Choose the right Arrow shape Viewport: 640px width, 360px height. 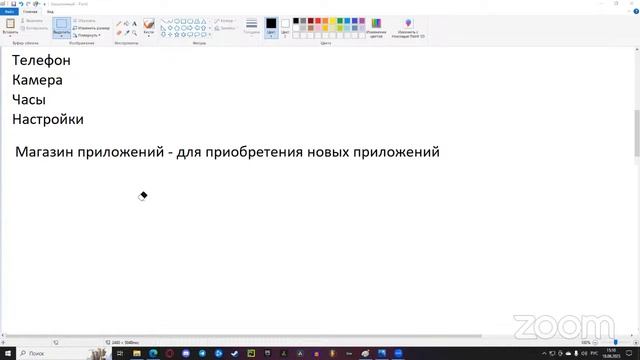click(190, 28)
